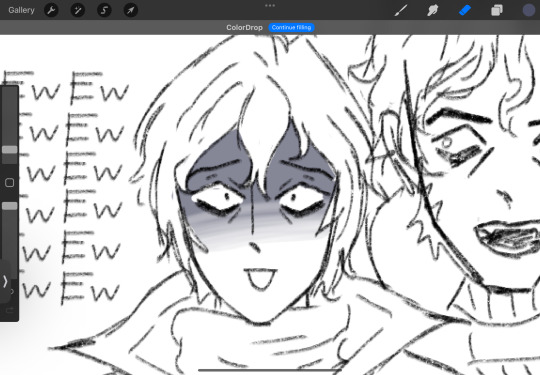Screen dimensions: 540x375
Task: Expand the sidebar chevron tab
Action: point(5,281)
